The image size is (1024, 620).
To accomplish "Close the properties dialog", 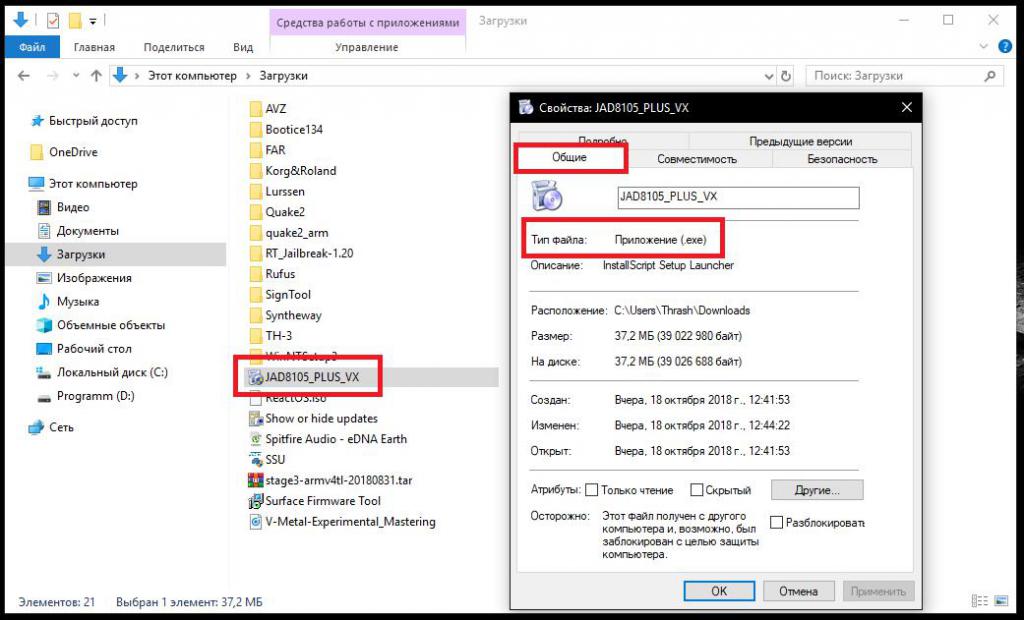I will (x=906, y=107).
